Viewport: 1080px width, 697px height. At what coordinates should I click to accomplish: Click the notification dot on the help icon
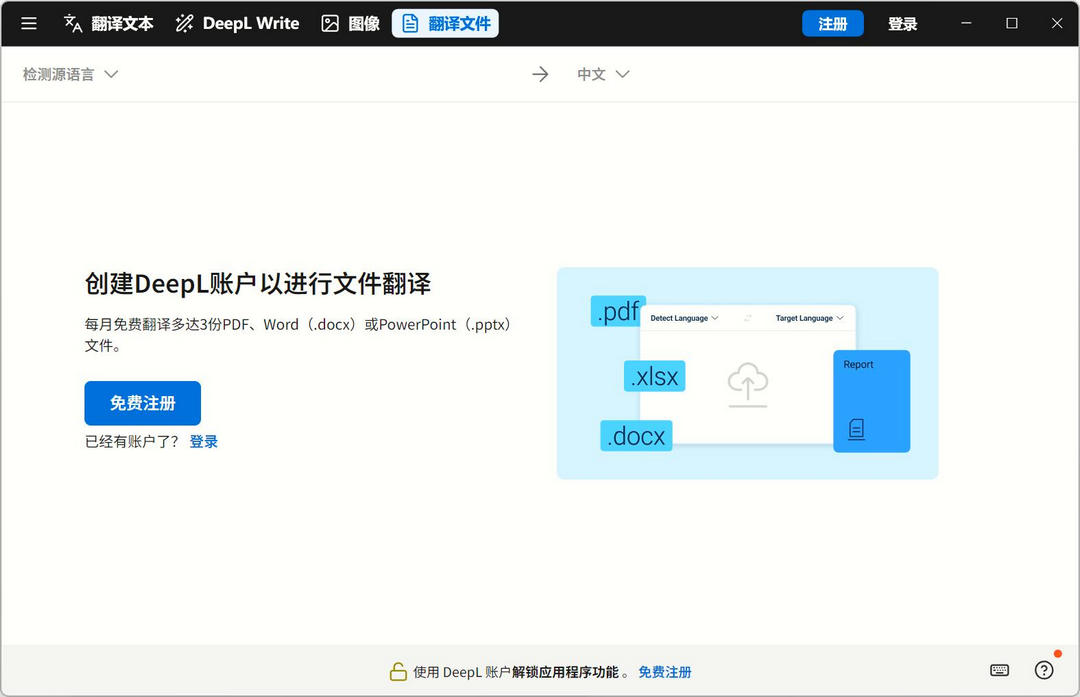[x=1057, y=655]
